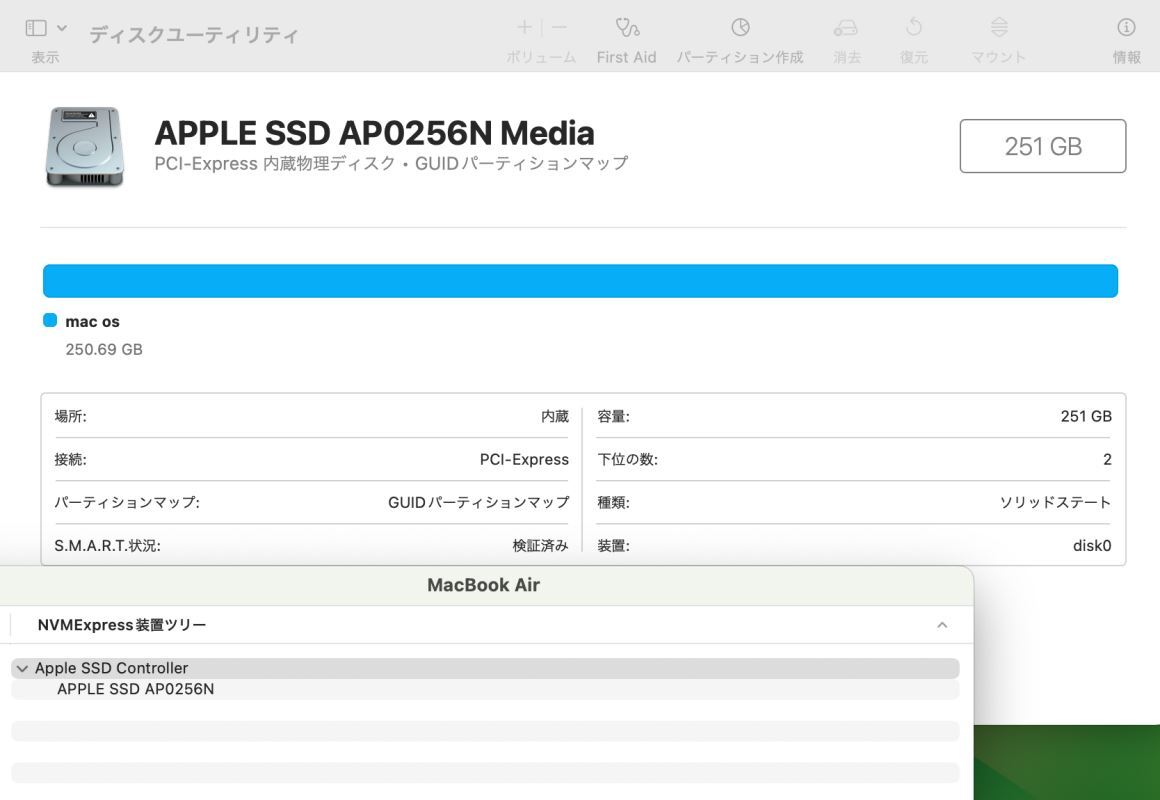1160x800 pixels.
Task: Click the ソリッドステート type value
Action: pyautogui.click(x=1056, y=502)
